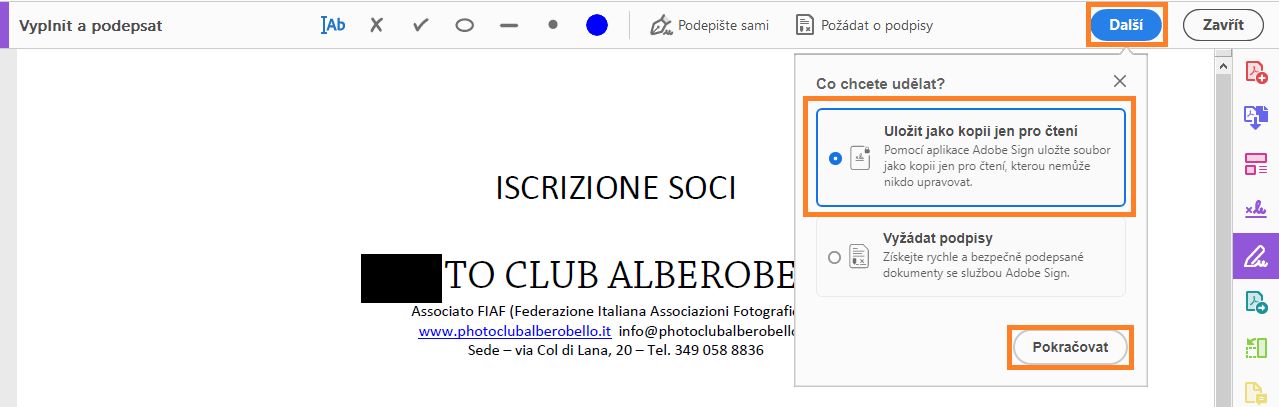Click the Zavřít button
This screenshot has height=407, width=1279.
pos(1223,25)
